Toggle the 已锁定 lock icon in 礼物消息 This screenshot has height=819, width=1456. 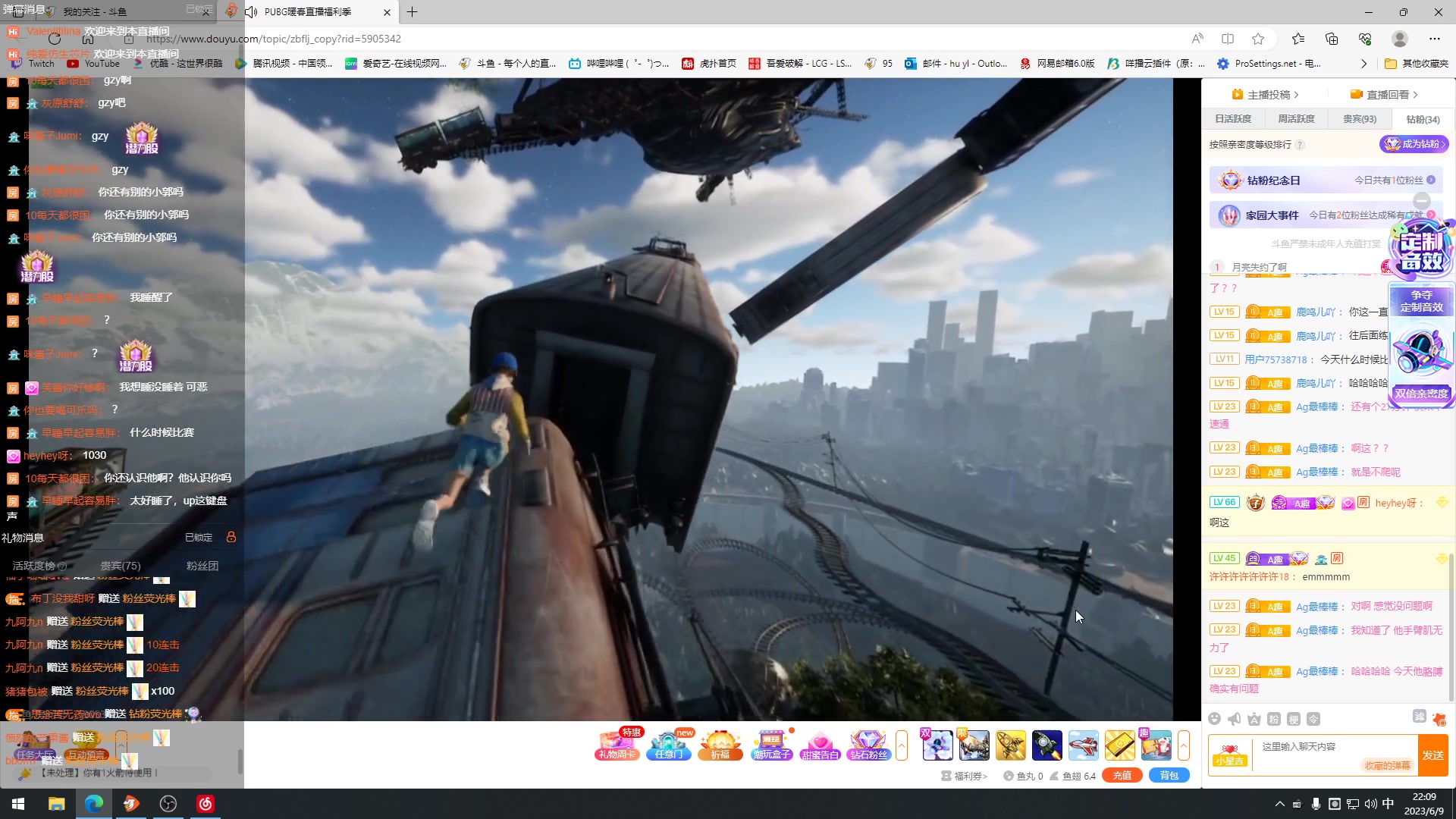click(x=231, y=537)
